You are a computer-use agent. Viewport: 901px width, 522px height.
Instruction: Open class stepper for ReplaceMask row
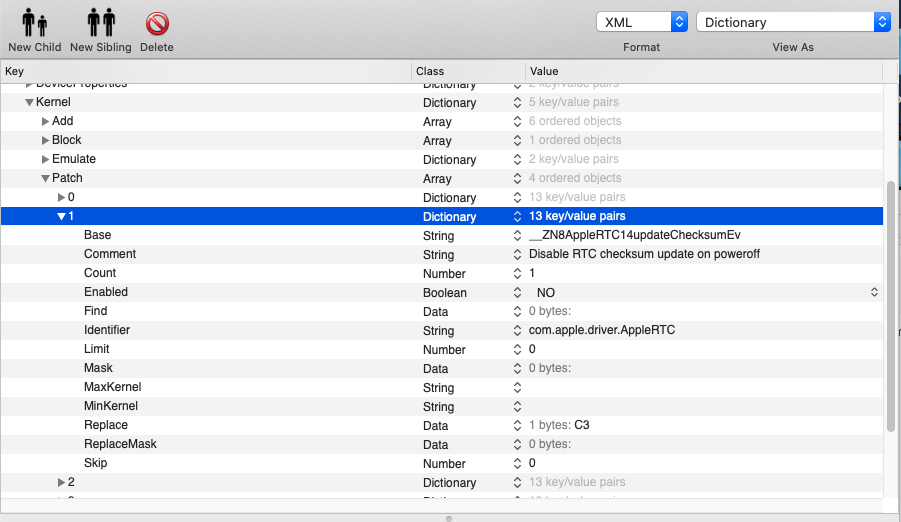(517, 444)
